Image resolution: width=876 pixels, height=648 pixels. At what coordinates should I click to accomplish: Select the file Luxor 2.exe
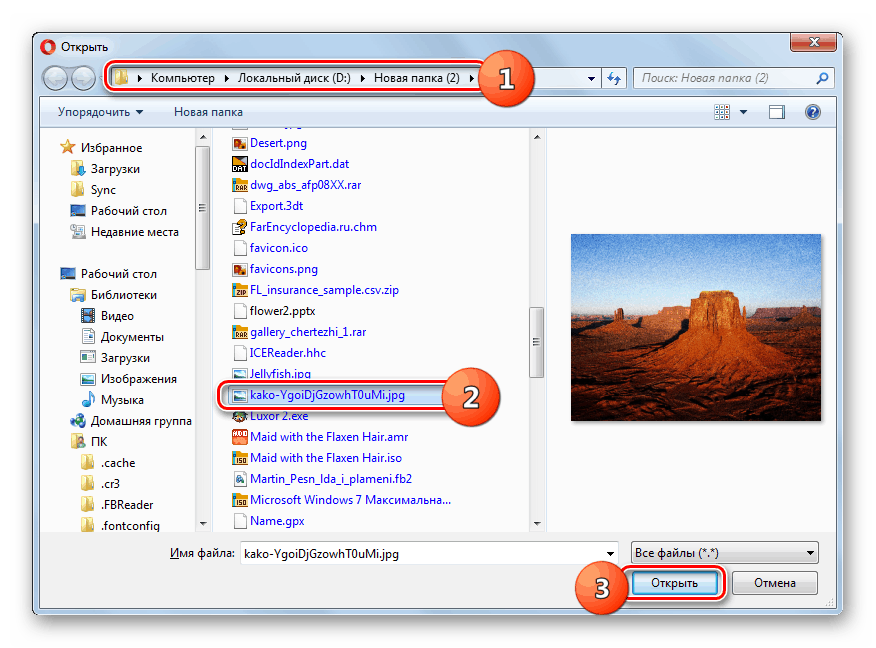[279, 416]
